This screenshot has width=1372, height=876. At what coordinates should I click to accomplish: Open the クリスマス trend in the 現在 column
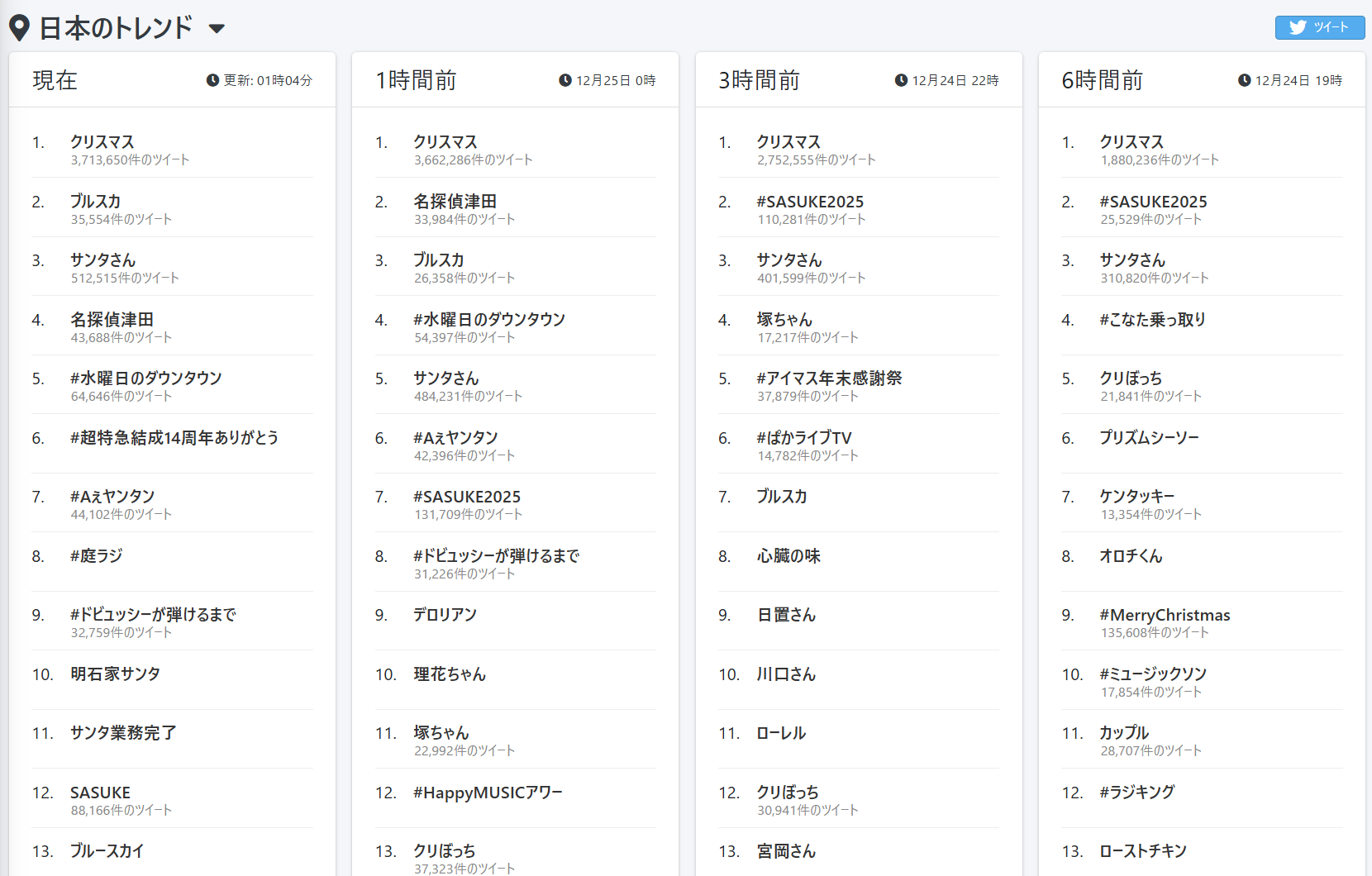tap(102, 142)
